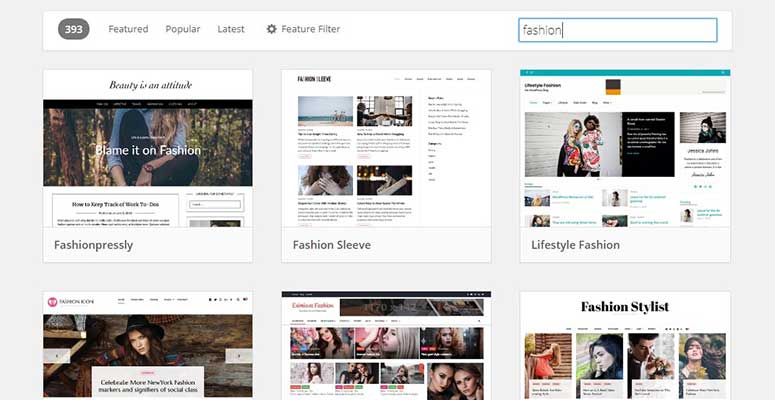Open the Fashion Icon theme screenshot
This screenshot has height=400, width=775.
pyautogui.click(x=148, y=345)
